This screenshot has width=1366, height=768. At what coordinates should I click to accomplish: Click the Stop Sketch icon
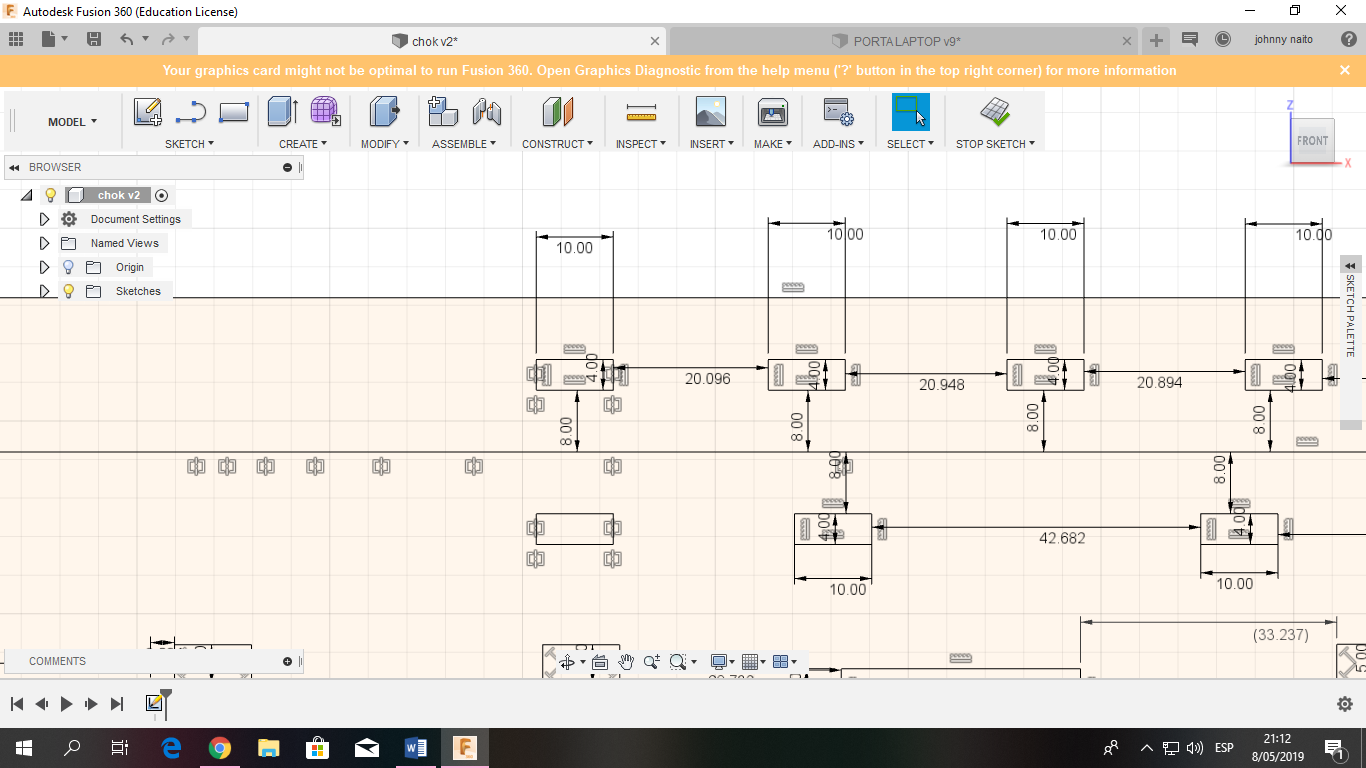[995, 112]
